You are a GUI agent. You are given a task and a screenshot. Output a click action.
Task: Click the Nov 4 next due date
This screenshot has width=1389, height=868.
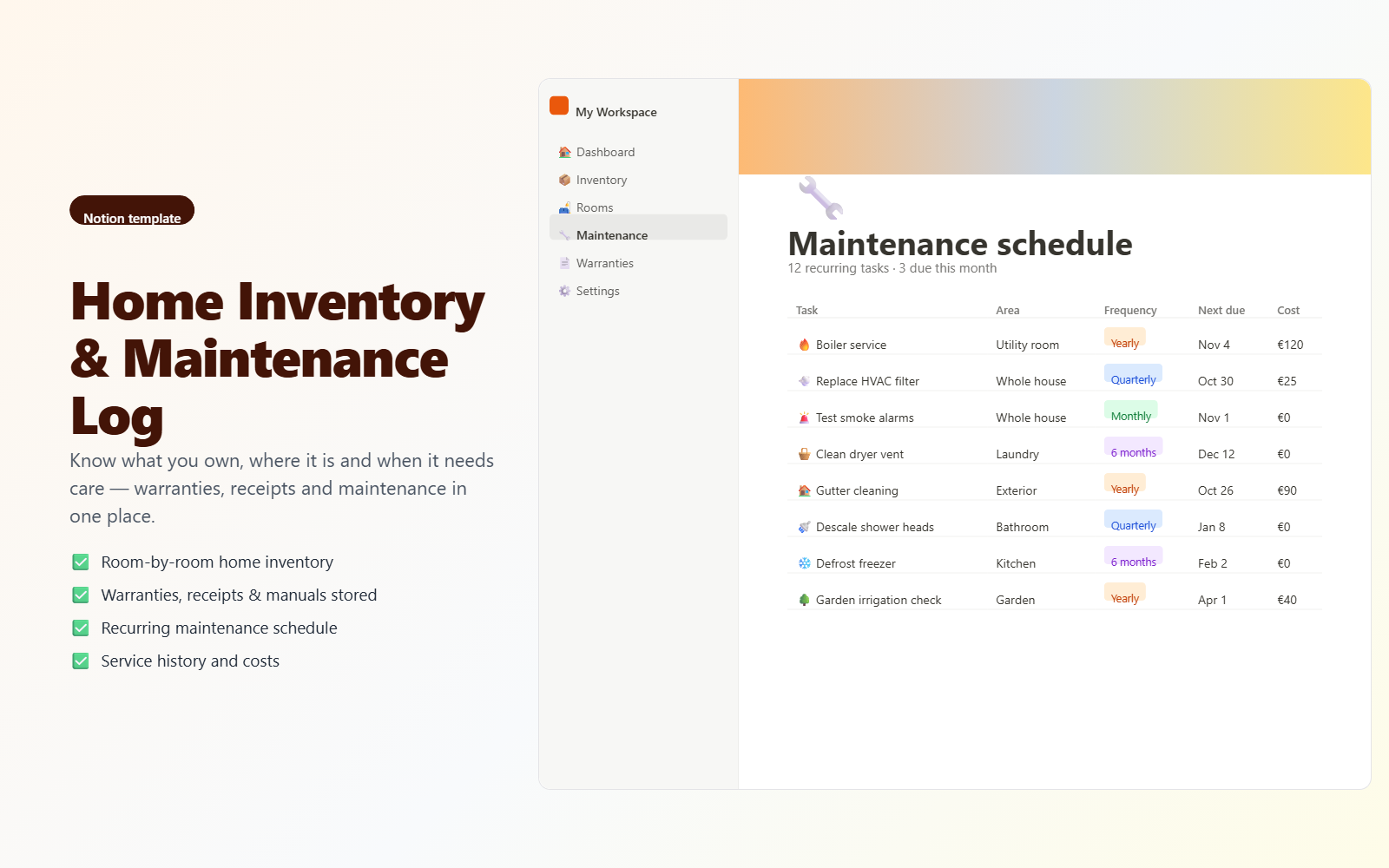click(x=1214, y=345)
